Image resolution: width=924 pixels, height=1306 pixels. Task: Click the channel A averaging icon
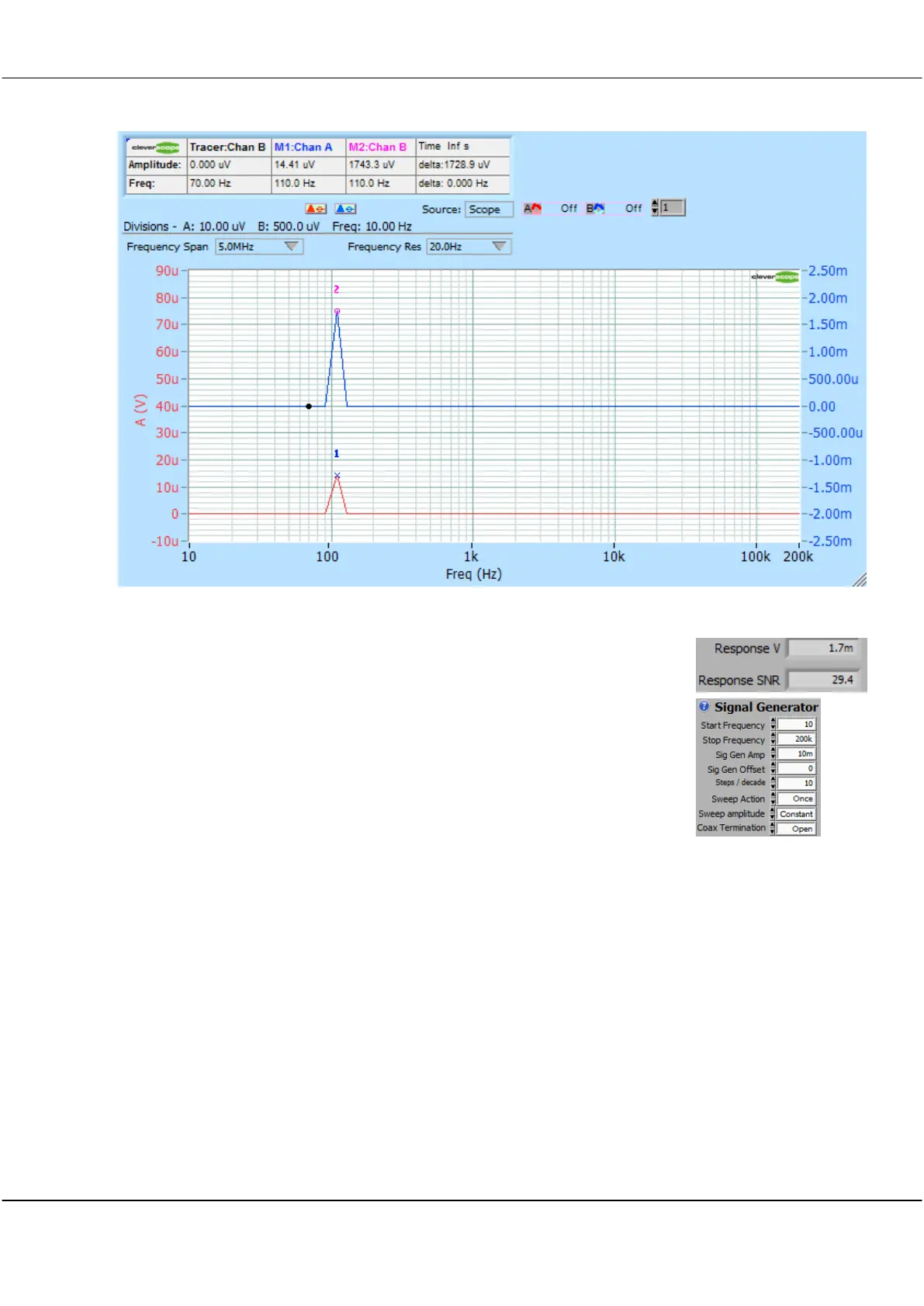tap(532, 208)
